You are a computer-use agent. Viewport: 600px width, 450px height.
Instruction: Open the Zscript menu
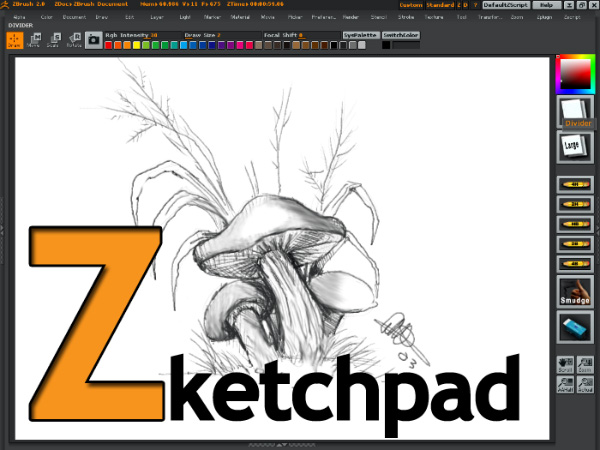(572, 17)
